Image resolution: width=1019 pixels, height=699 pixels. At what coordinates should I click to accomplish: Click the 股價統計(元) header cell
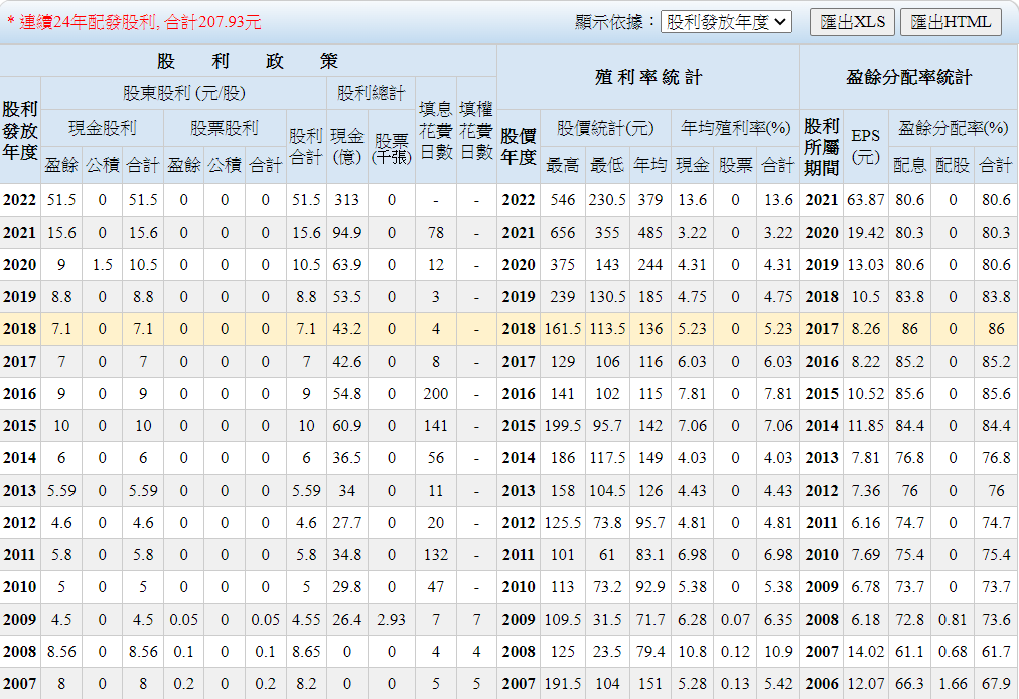(605, 128)
